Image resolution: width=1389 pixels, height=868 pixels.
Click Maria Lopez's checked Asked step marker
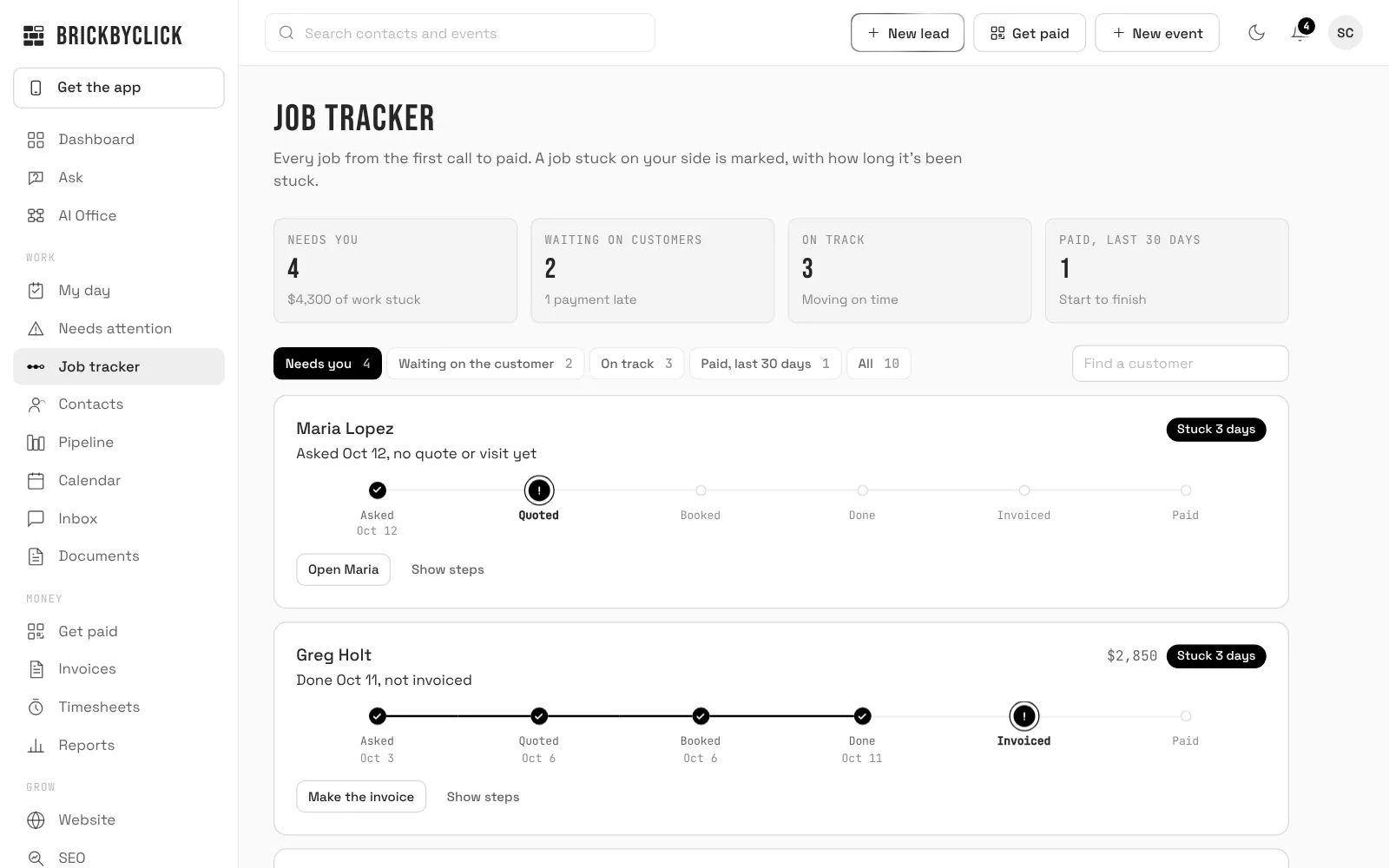(x=378, y=490)
